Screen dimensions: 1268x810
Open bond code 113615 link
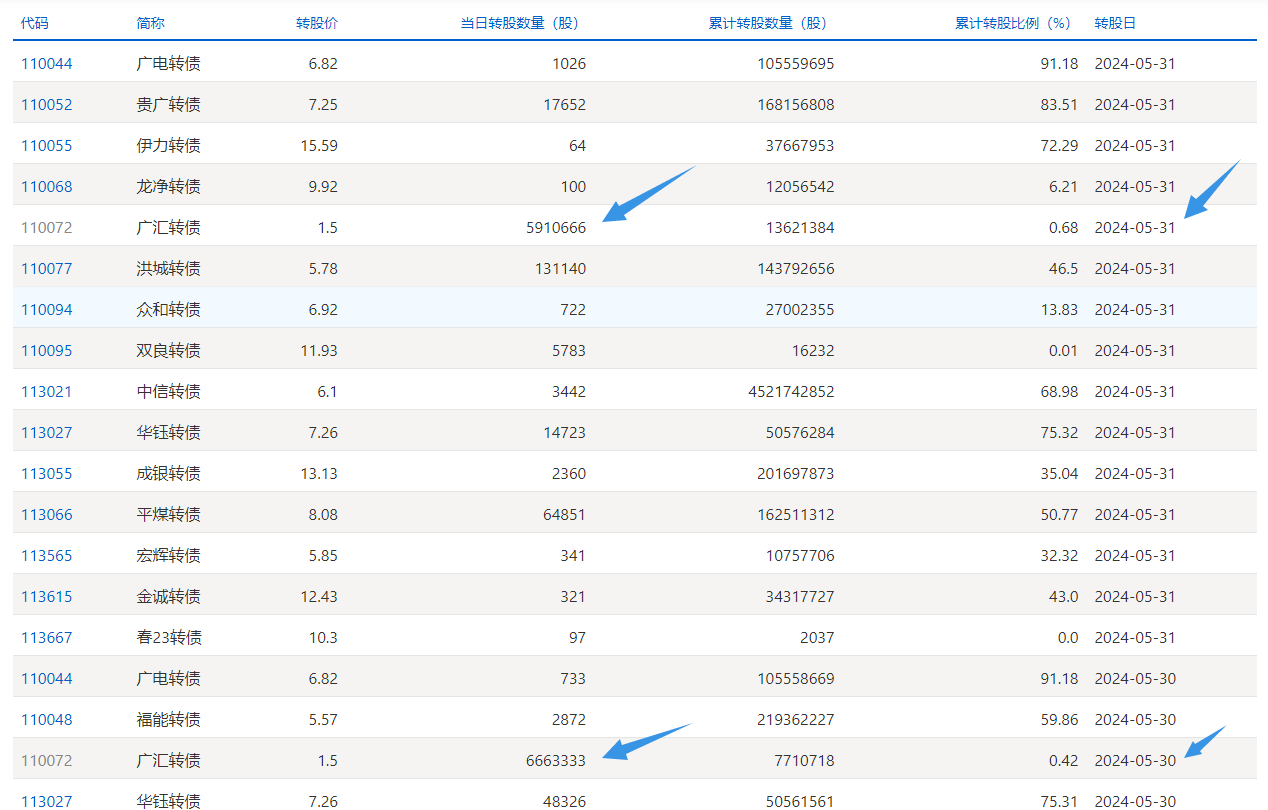click(x=47, y=597)
